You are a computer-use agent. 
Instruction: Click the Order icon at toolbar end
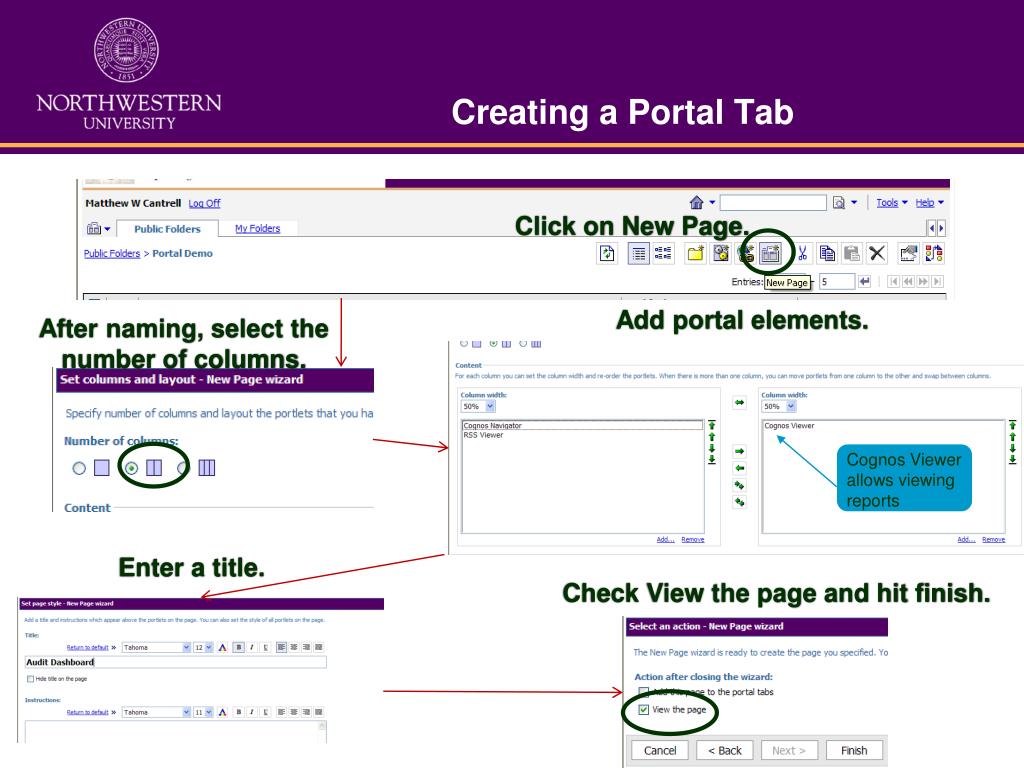point(934,253)
